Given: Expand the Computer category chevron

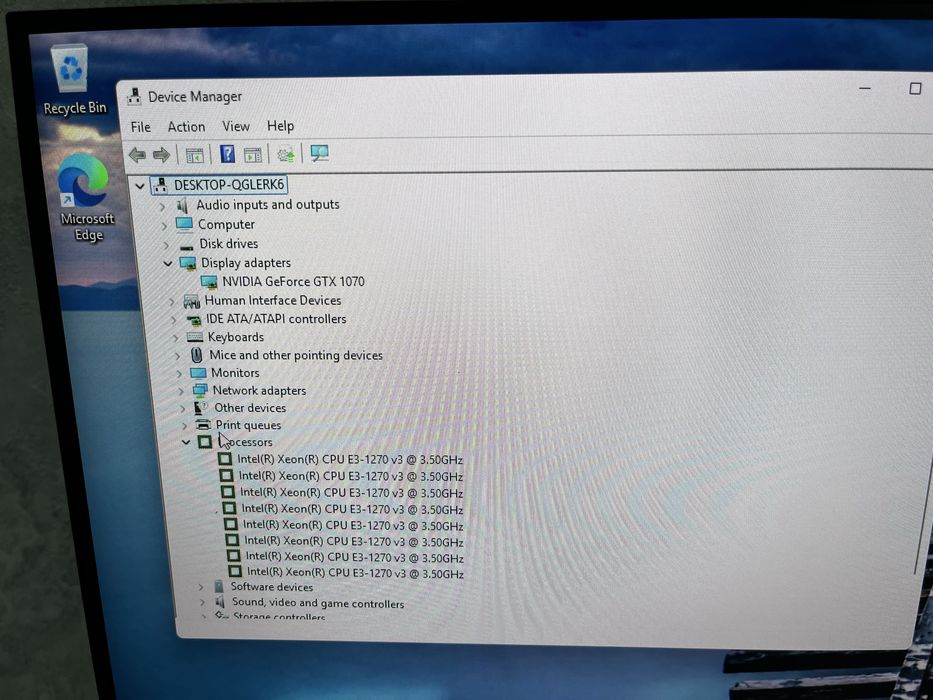Looking at the screenshot, I should click(x=164, y=226).
